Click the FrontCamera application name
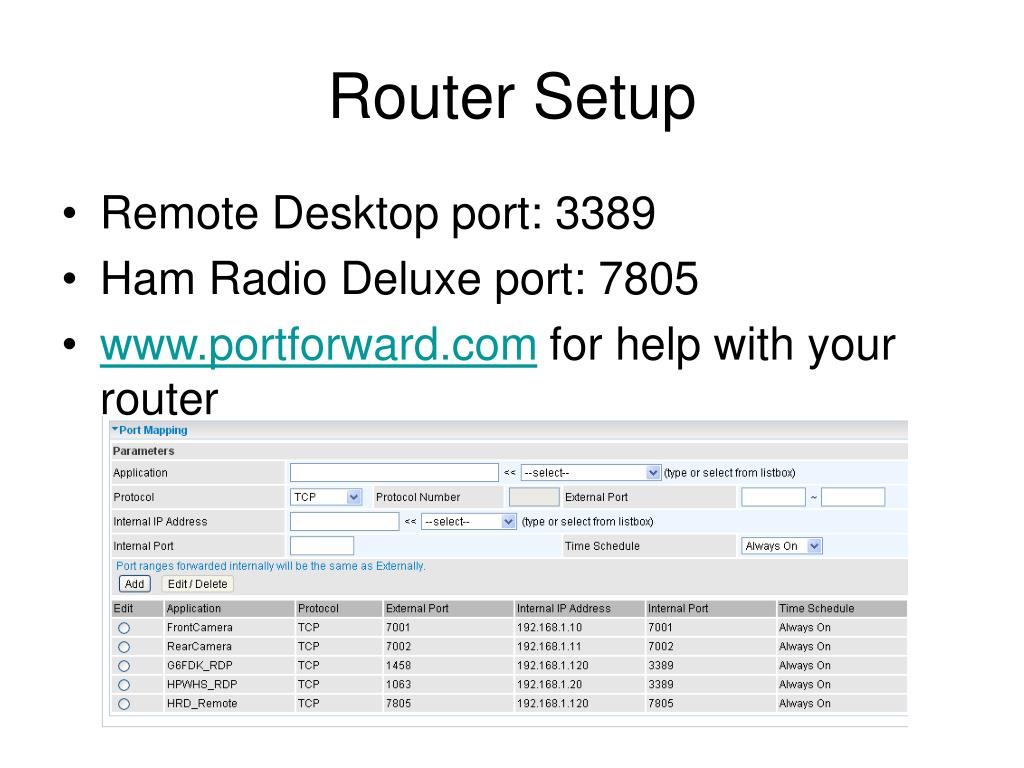The image size is (1024, 768). pyautogui.click(x=199, y=628)
